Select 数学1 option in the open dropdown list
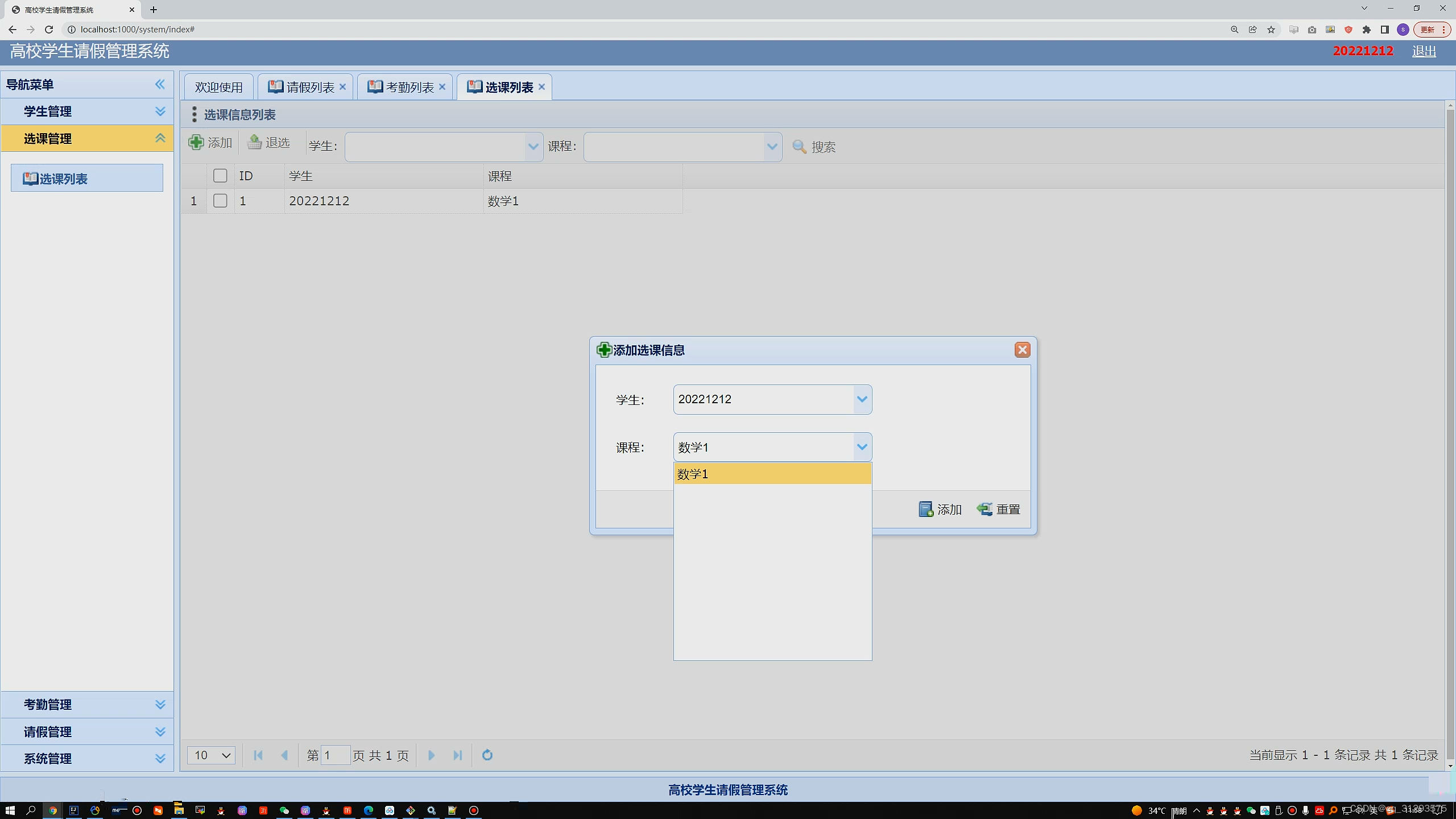The height and width of the screenshot is (819, 1456). (x=772, y=474)
